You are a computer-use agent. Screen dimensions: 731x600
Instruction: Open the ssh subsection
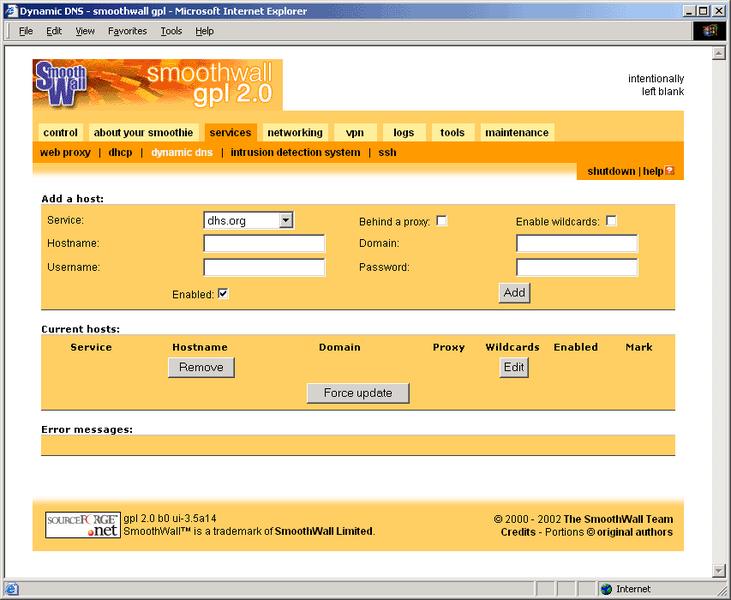(387, 152)
